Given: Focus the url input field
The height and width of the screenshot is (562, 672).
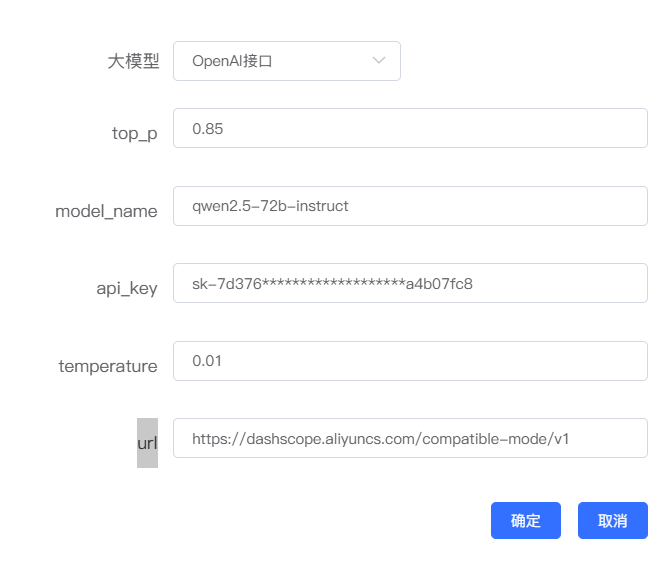Looking at the screenshot, I should tap(410, 438).
